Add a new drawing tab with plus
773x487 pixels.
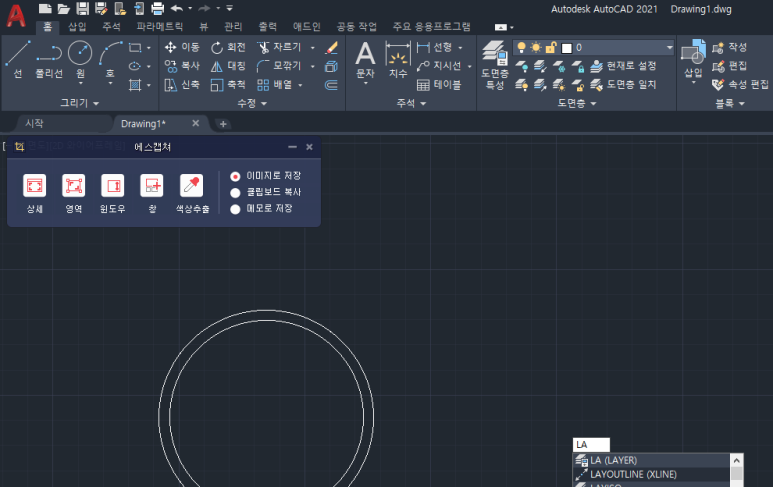[223, 124]
